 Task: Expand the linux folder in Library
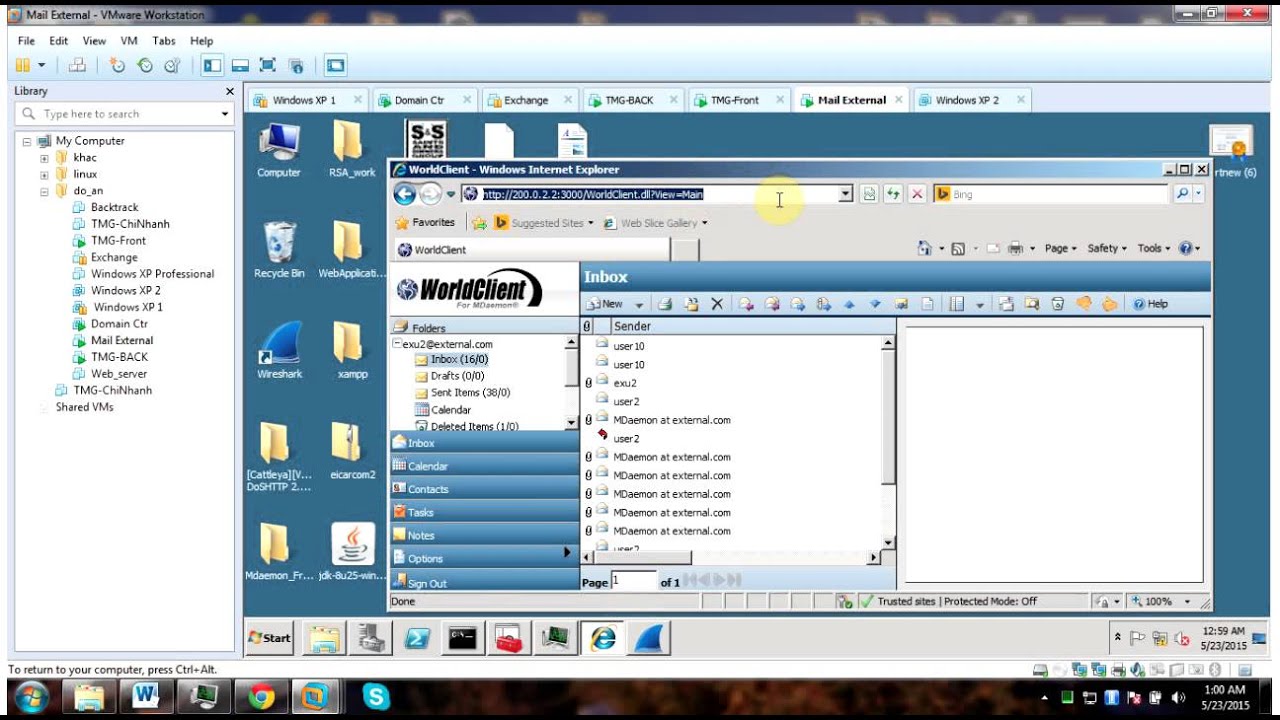(x=44, y=175)
